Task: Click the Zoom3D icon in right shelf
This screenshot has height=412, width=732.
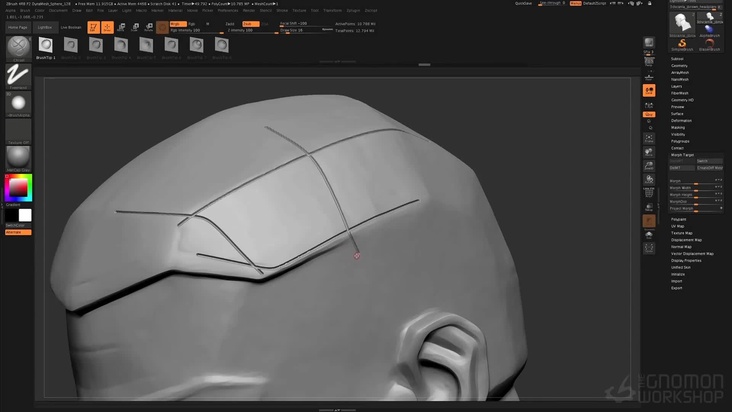Action: 649,166
